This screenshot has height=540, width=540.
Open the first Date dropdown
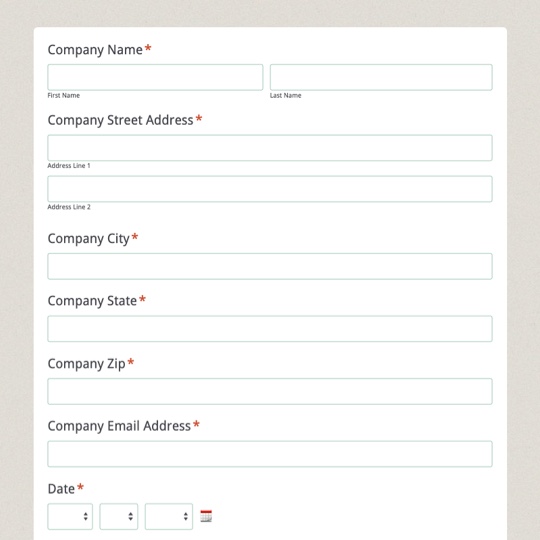point(70,516)
